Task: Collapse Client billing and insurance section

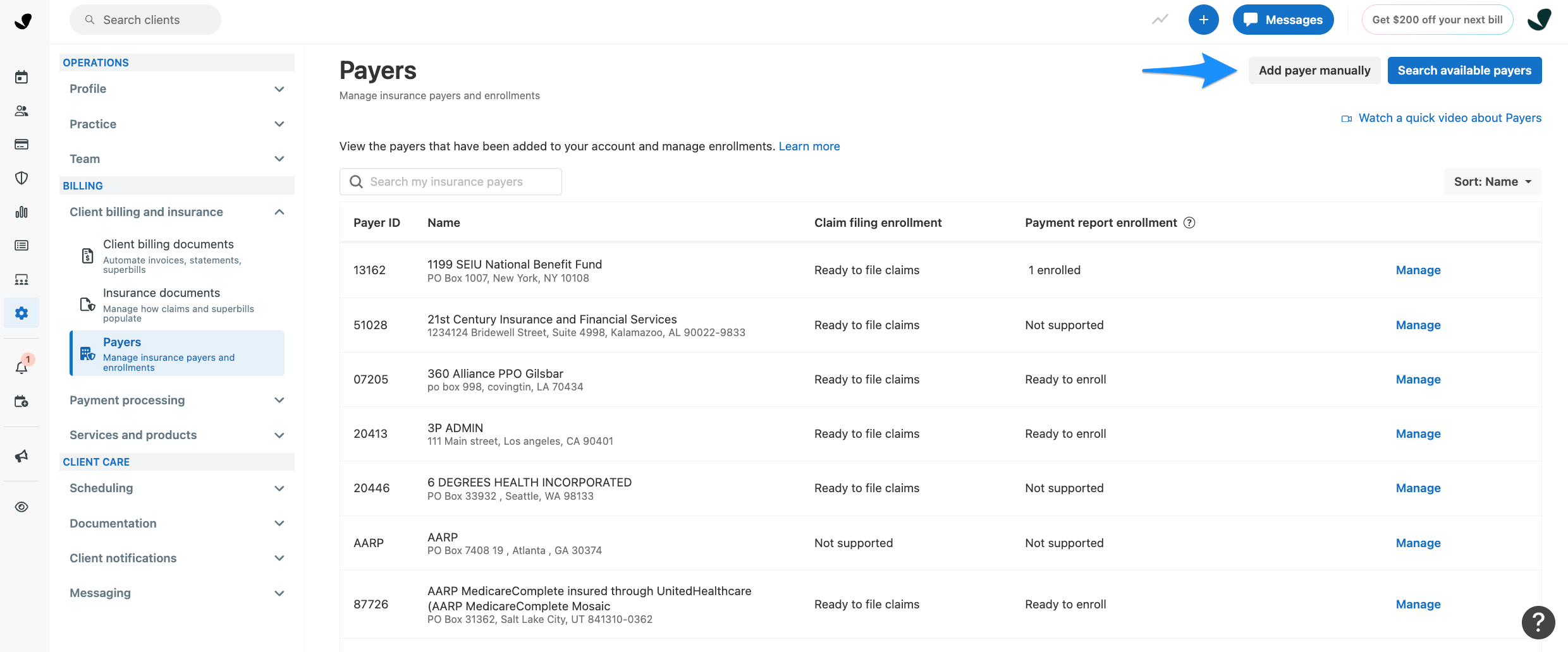Action: click(177, 212)
